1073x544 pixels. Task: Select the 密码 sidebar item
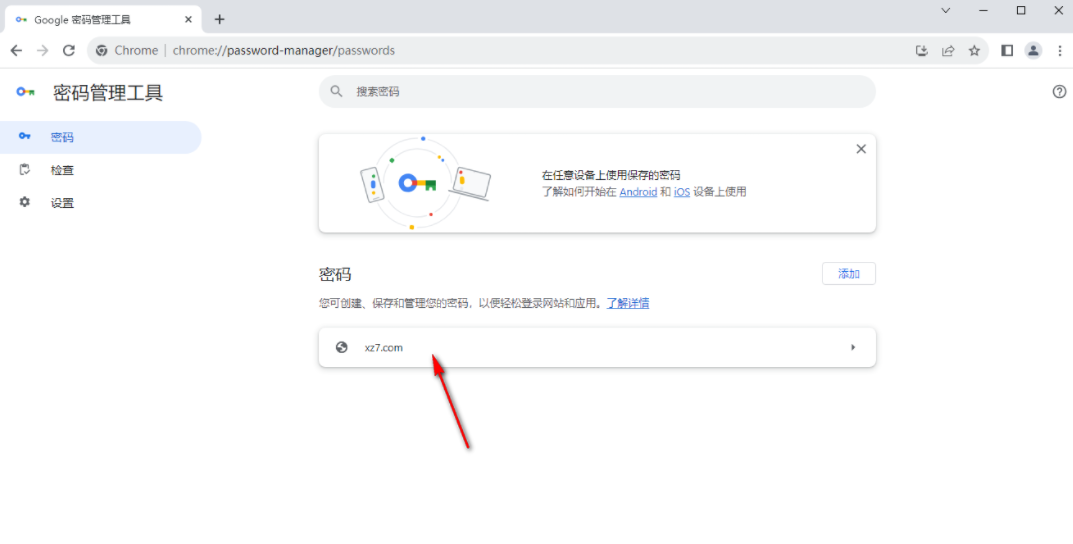click(101, 138)
